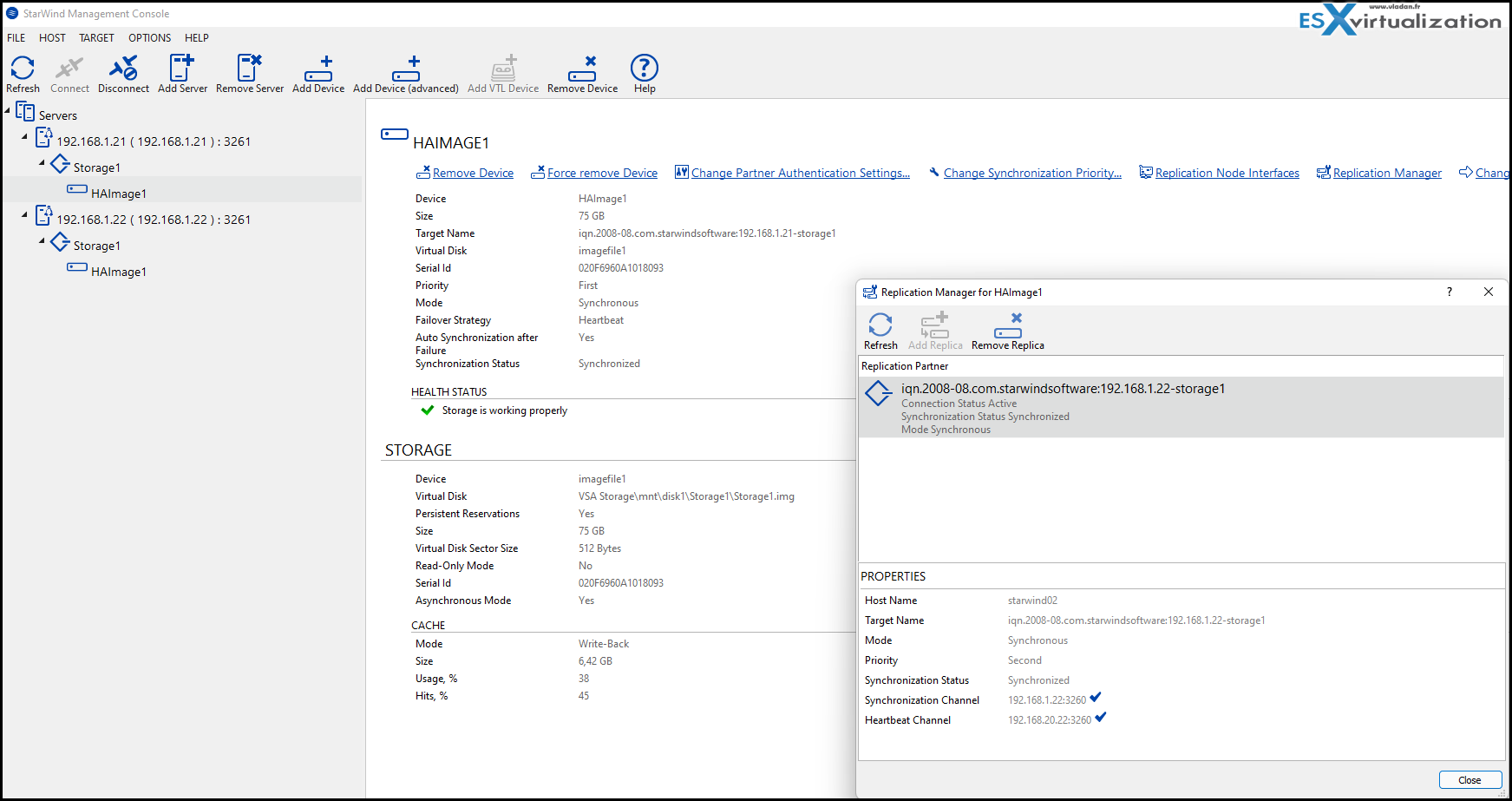Click the HAImage1 device icon under 192.168.1.21

coord(77,189)
